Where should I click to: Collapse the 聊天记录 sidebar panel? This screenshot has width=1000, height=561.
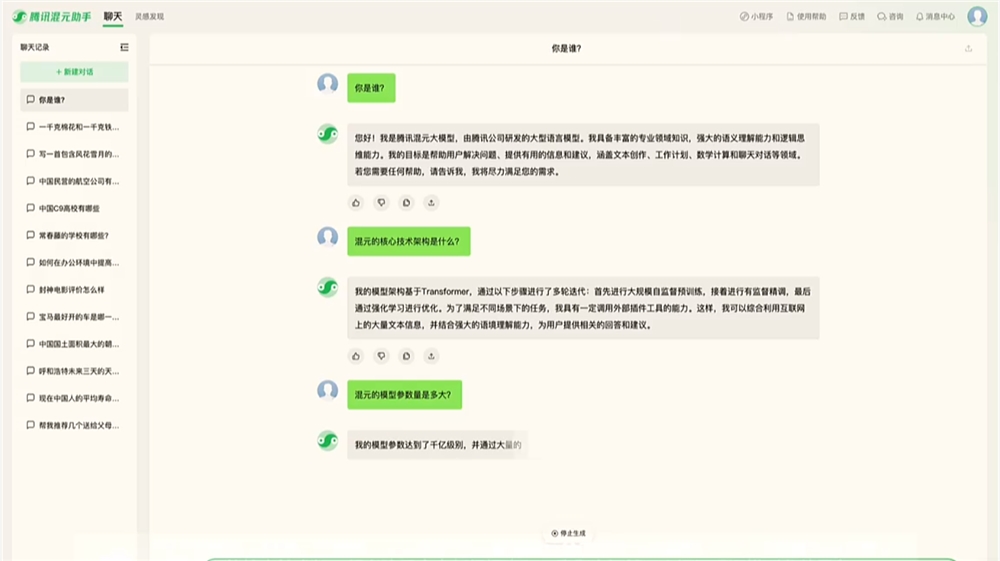[x=124, y=47]
